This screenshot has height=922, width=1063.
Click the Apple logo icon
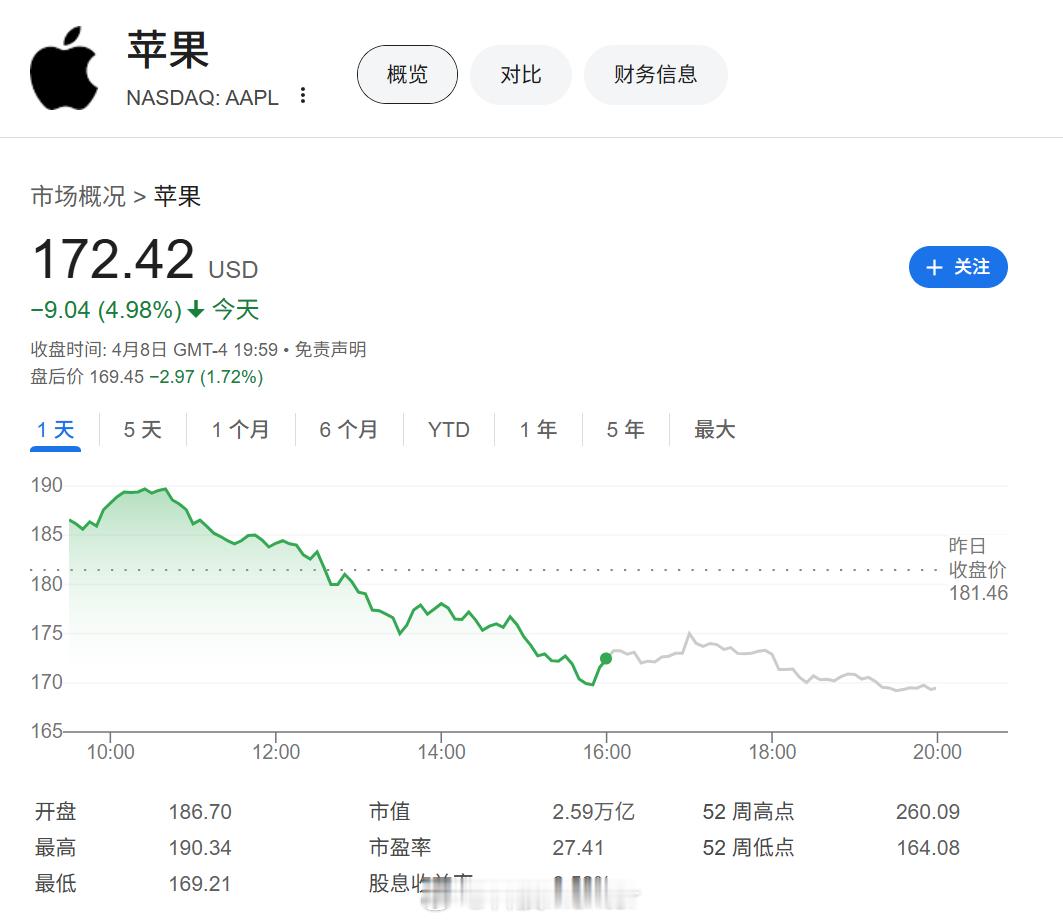(64, 68)
